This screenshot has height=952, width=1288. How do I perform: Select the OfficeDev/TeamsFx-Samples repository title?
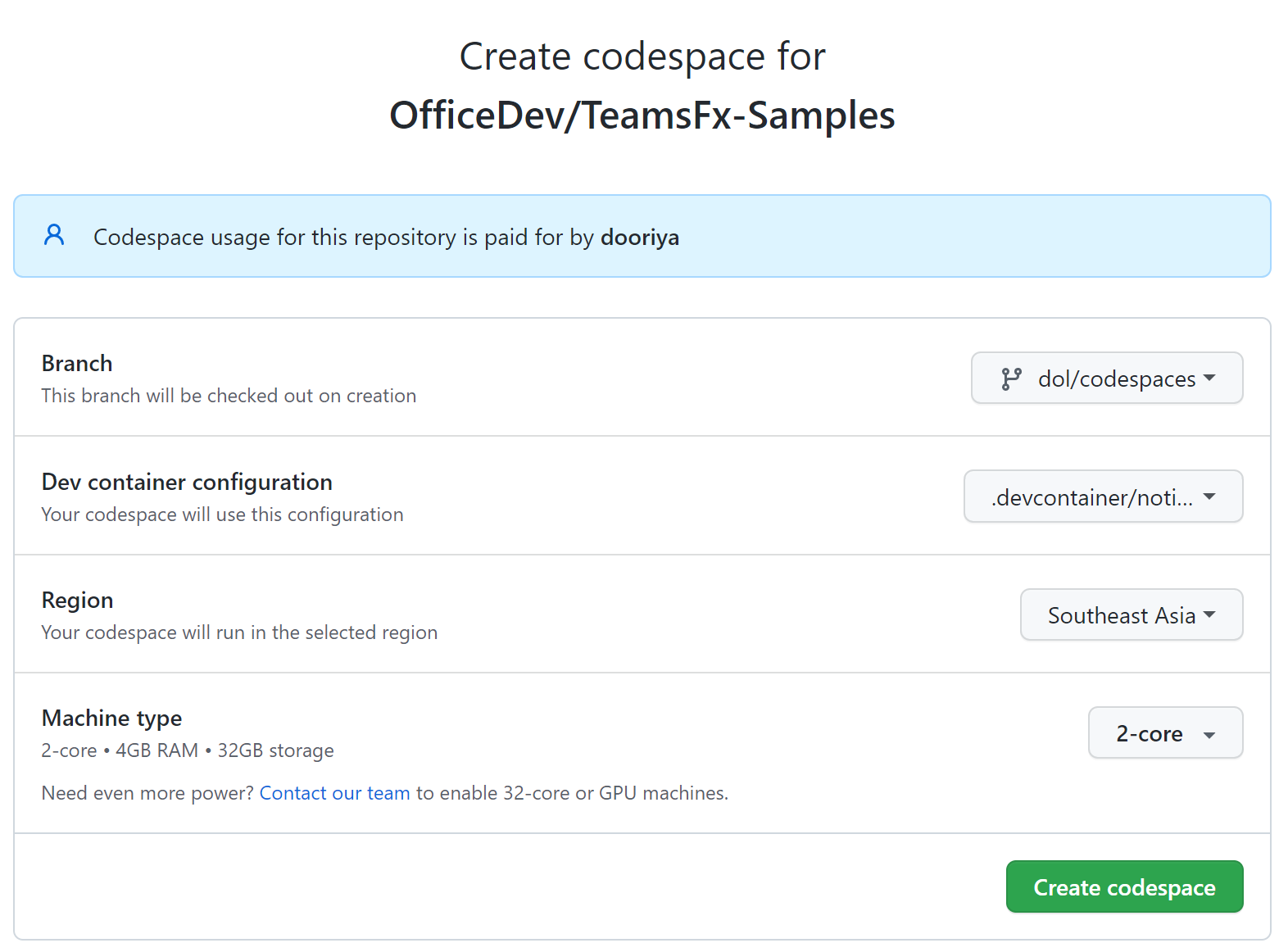click(642, 115)
